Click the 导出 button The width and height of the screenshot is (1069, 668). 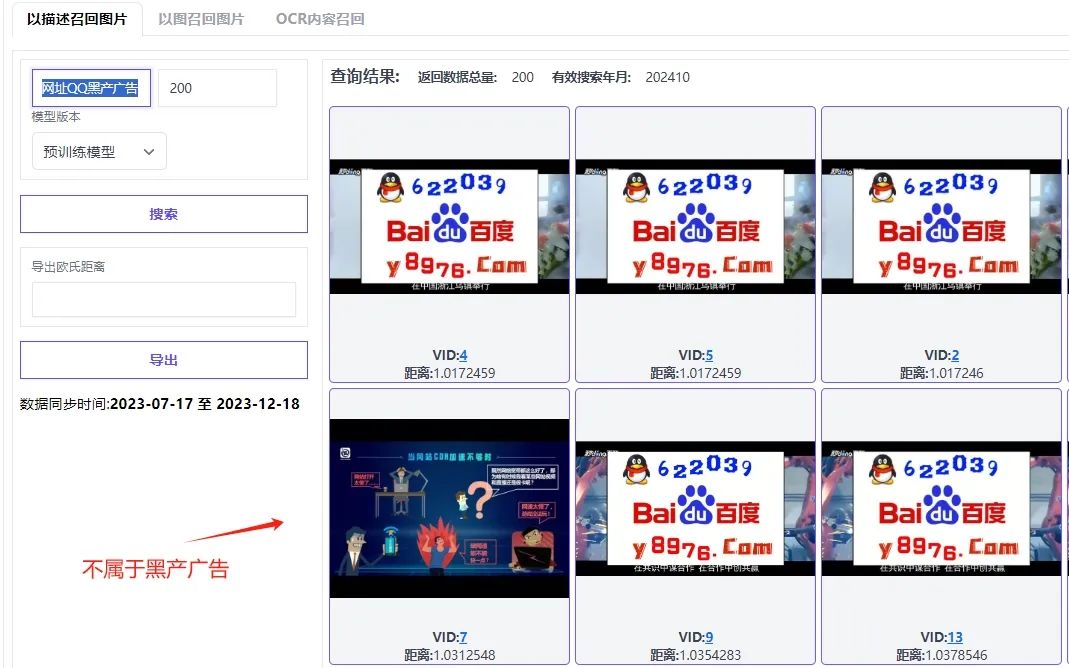pyautogui.click(x=164, y=360)
